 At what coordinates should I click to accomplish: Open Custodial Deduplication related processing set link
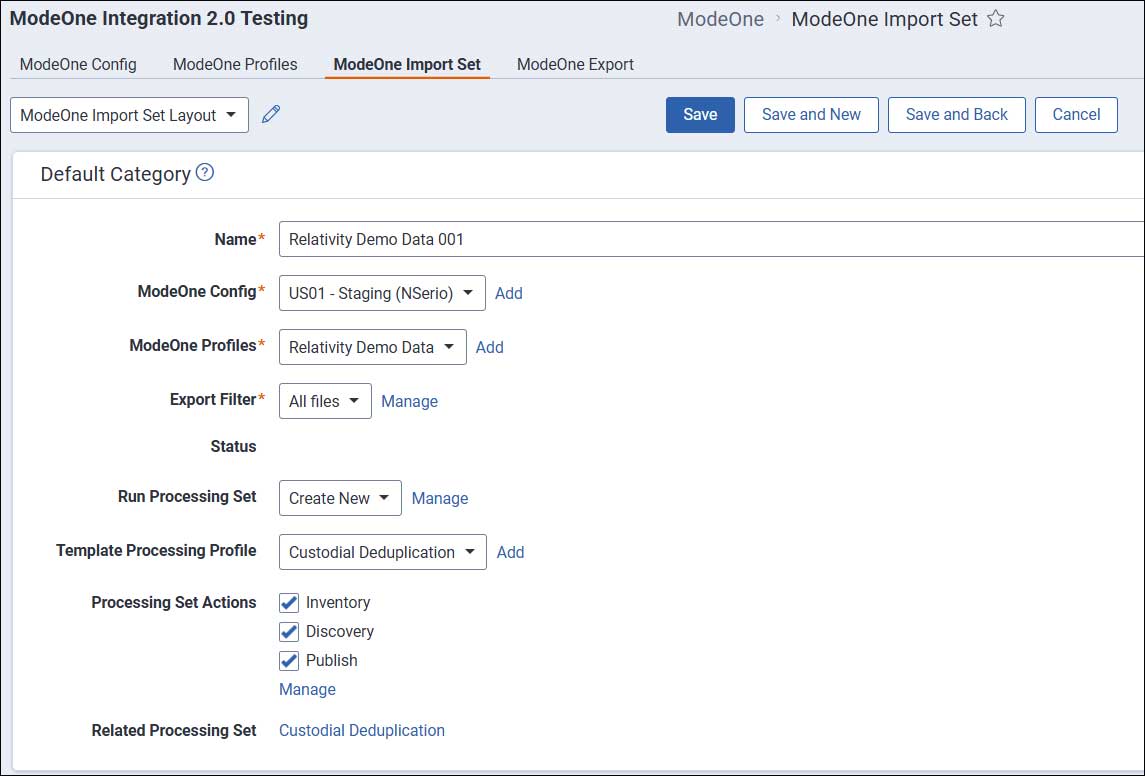(362, 731)
